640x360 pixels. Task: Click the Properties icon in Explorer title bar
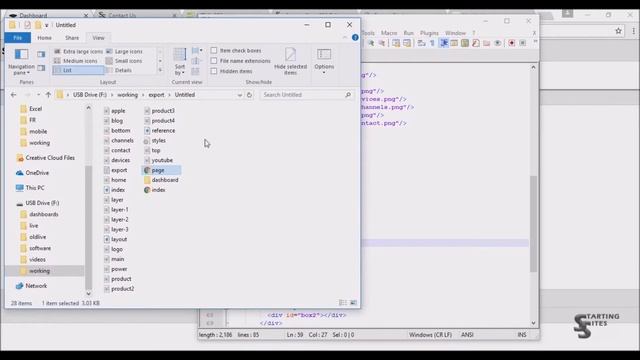coord(27,25)
